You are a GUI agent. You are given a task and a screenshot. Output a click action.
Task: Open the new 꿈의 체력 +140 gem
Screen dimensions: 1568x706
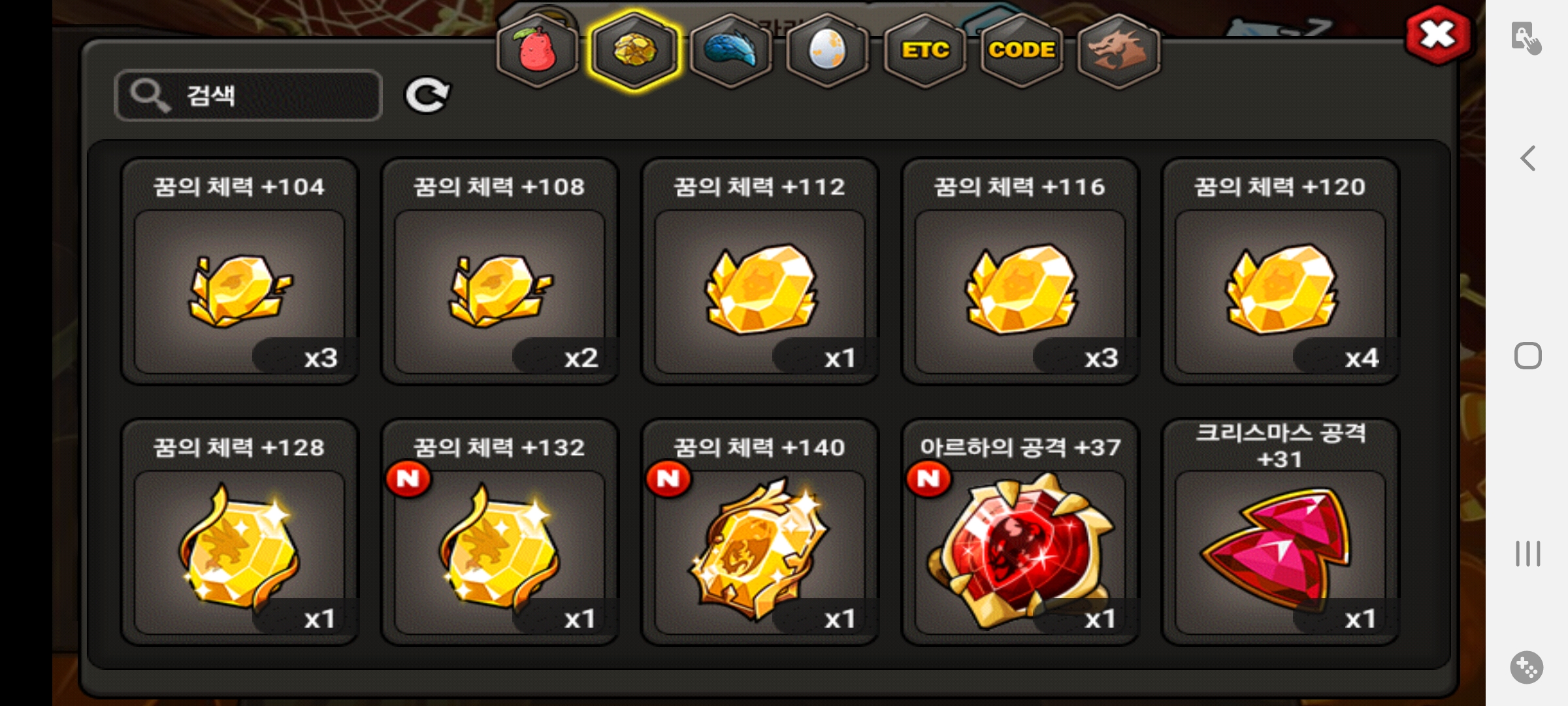[760, 532]
